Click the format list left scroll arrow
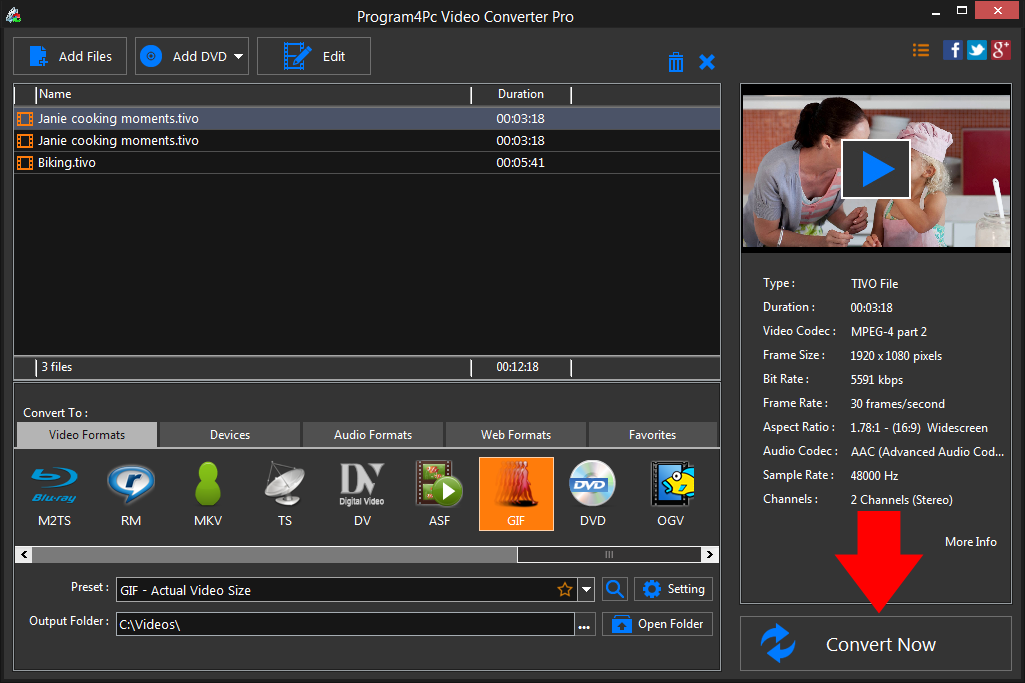This screenshot has width=1025, height=683. tap(24, 555)
